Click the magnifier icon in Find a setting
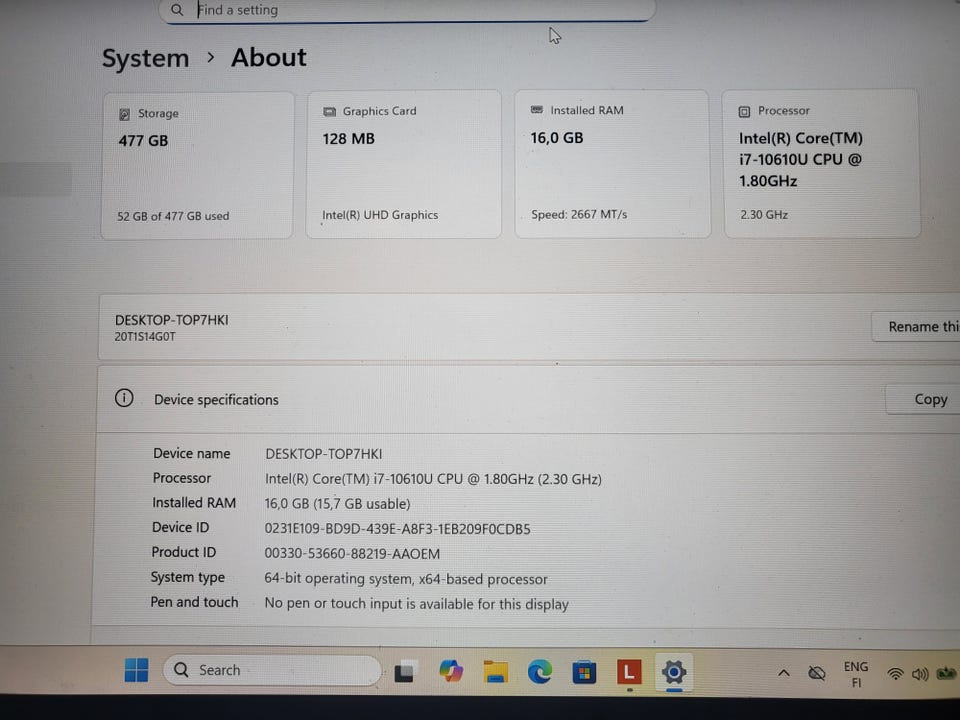960x720 pixels. coord(177,10)
